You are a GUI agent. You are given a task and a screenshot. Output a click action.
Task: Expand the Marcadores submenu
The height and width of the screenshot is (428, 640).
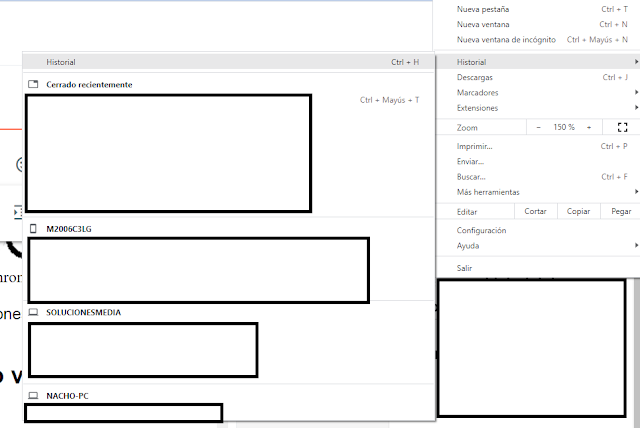[478, 93]
